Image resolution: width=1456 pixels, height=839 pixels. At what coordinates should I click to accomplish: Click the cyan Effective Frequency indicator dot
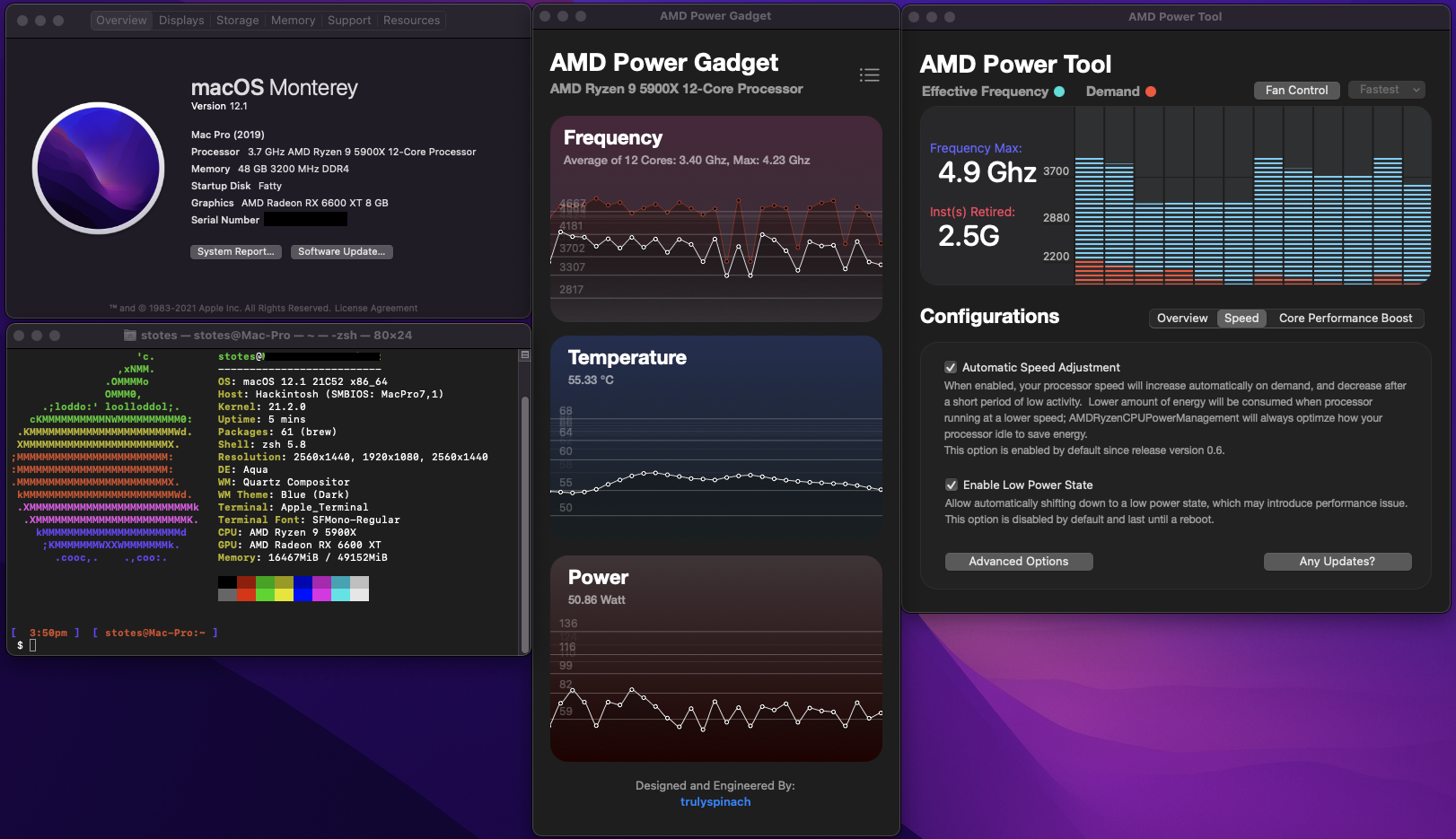[x=1059, y=92]
